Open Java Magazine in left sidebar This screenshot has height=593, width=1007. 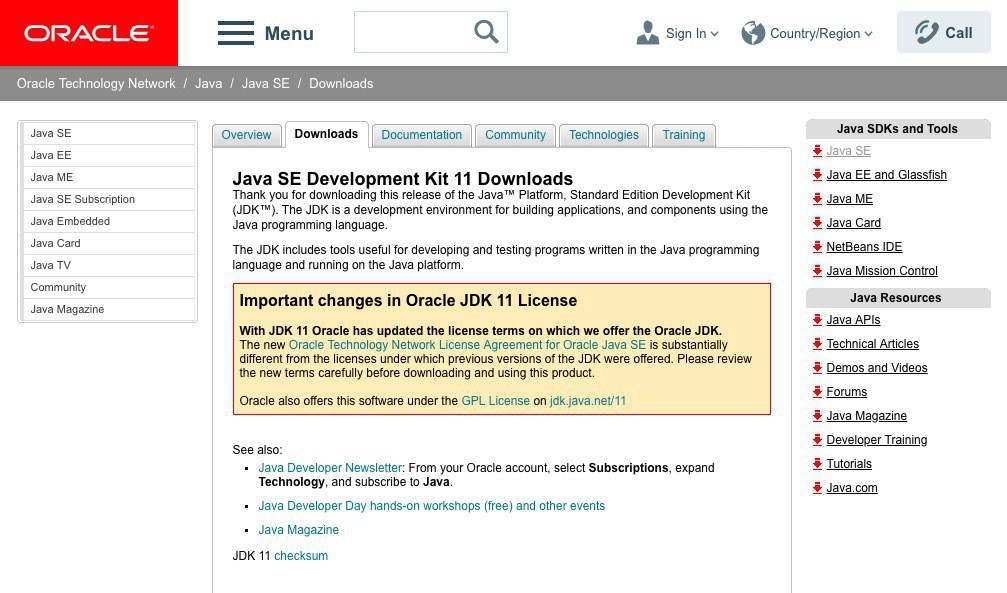109,309
